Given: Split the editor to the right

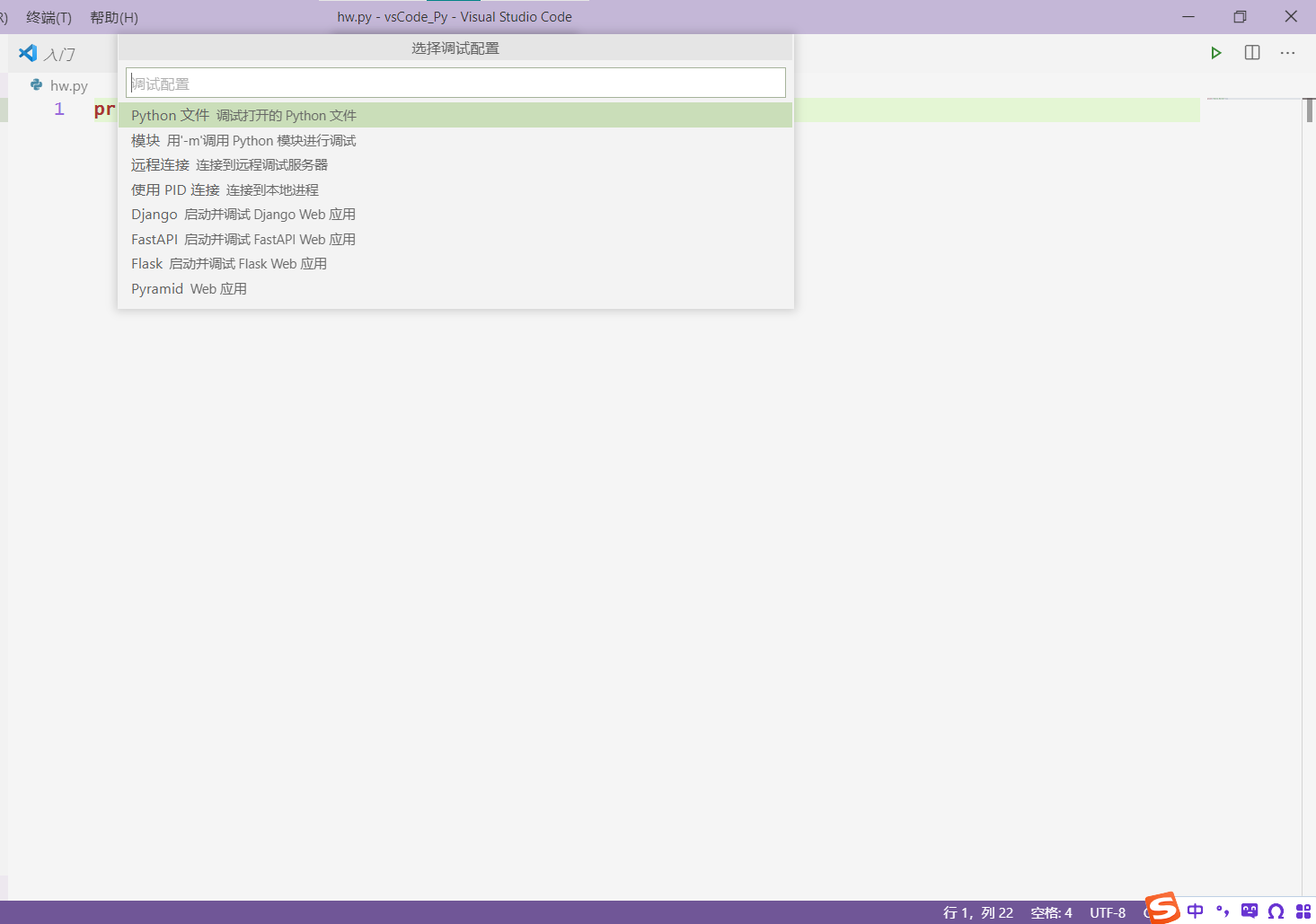Looking at the screenshot, I should point(1252,53).
